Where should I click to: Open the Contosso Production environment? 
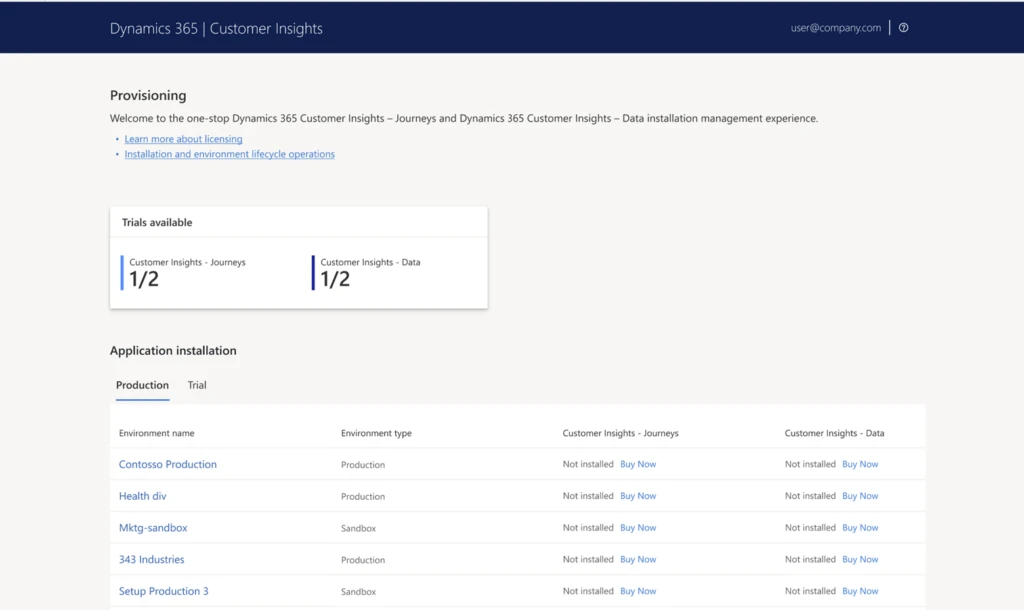167,464
